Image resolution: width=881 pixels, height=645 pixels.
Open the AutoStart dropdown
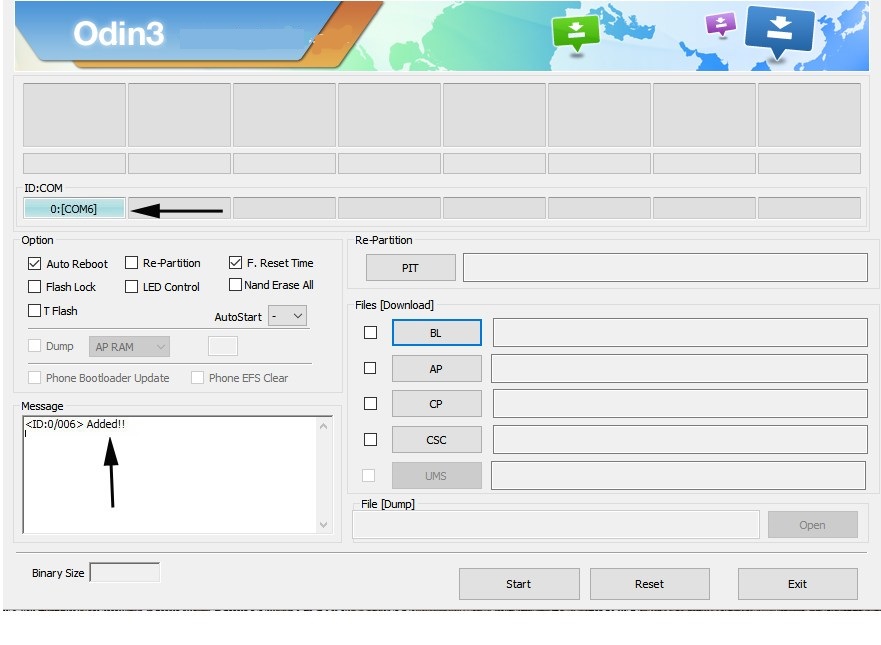[288, 316]
